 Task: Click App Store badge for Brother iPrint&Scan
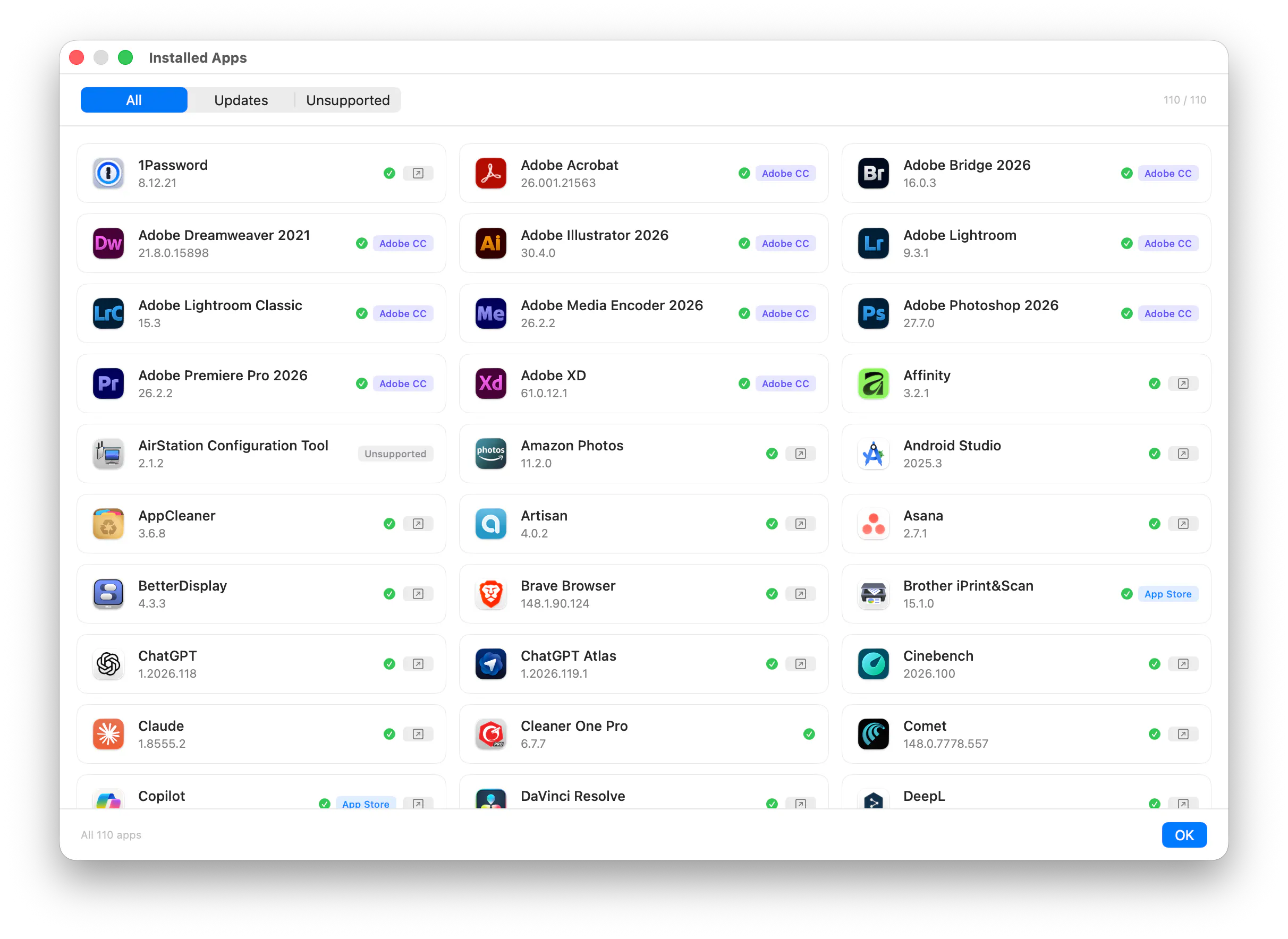tap(1168, 594)
